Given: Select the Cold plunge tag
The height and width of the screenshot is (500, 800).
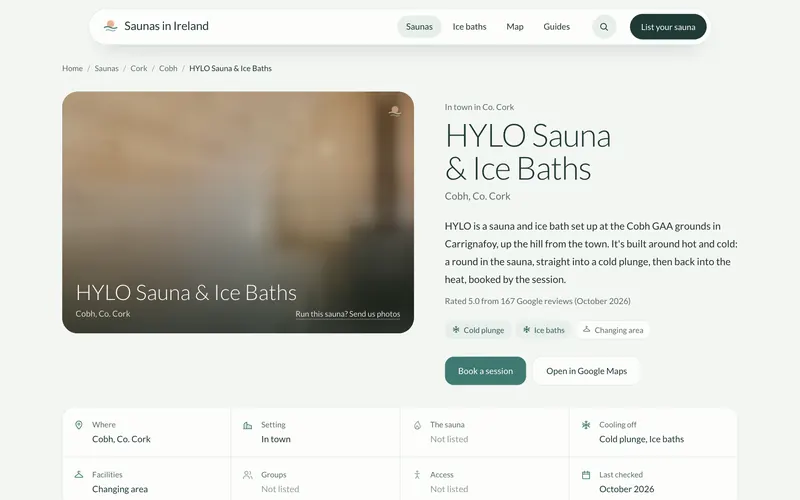Looking at the screenshot, I should point(478,330).
